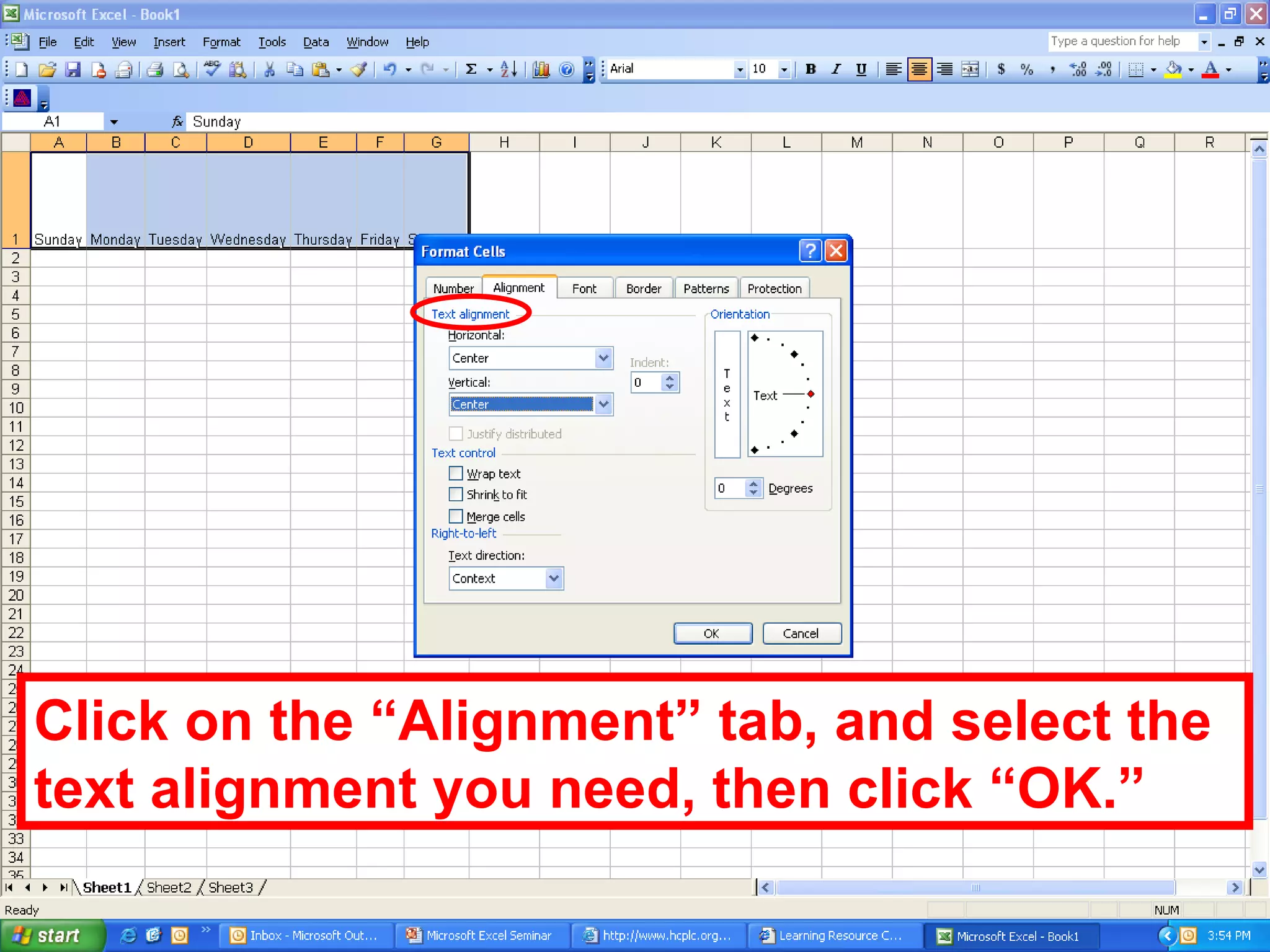Click OK in Format Cells dialog

713,633
